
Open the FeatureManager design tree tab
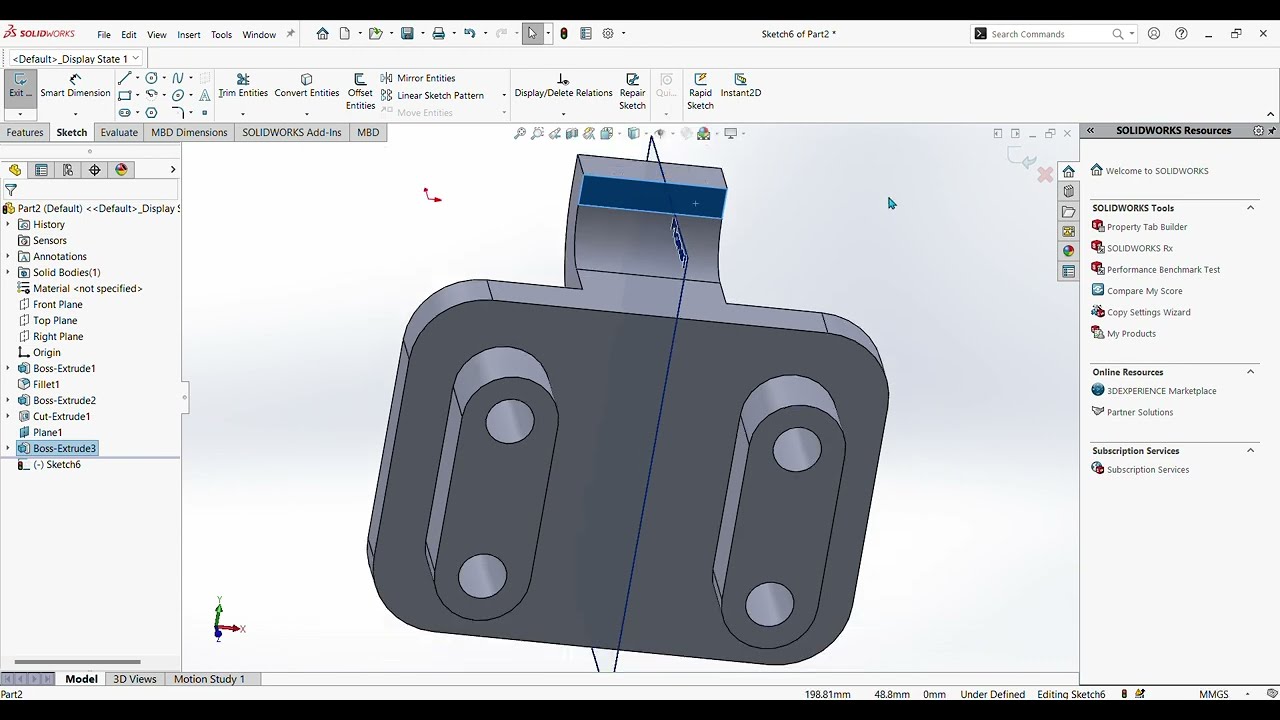coord(14,170)
